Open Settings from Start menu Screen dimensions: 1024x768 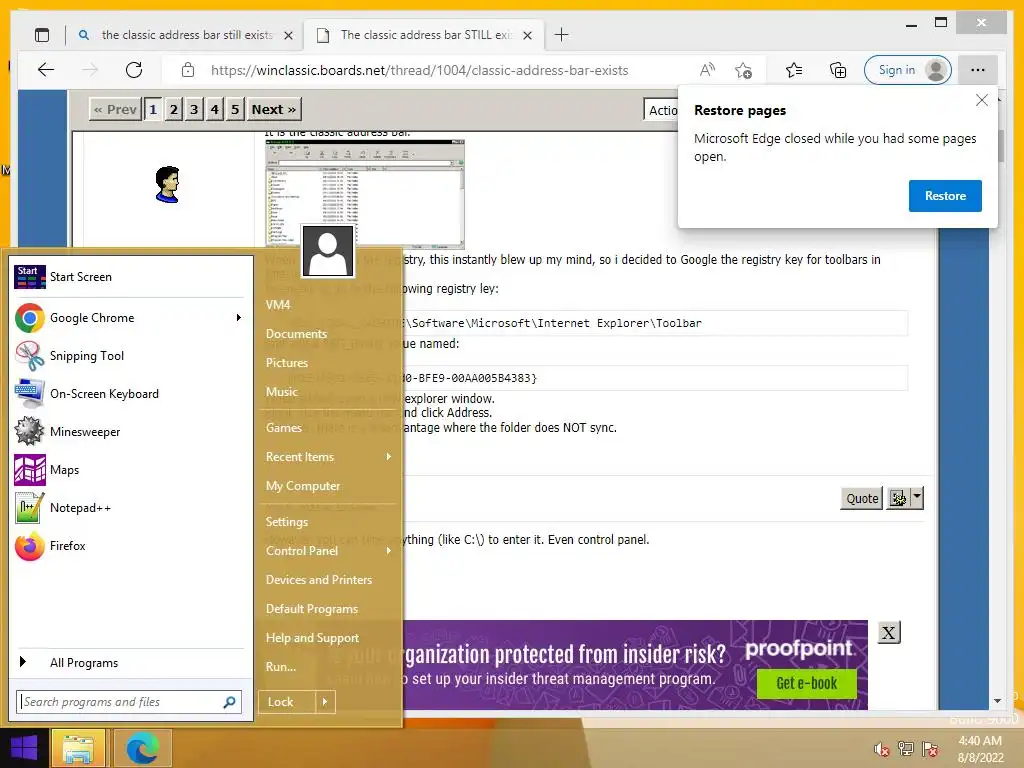287,522
